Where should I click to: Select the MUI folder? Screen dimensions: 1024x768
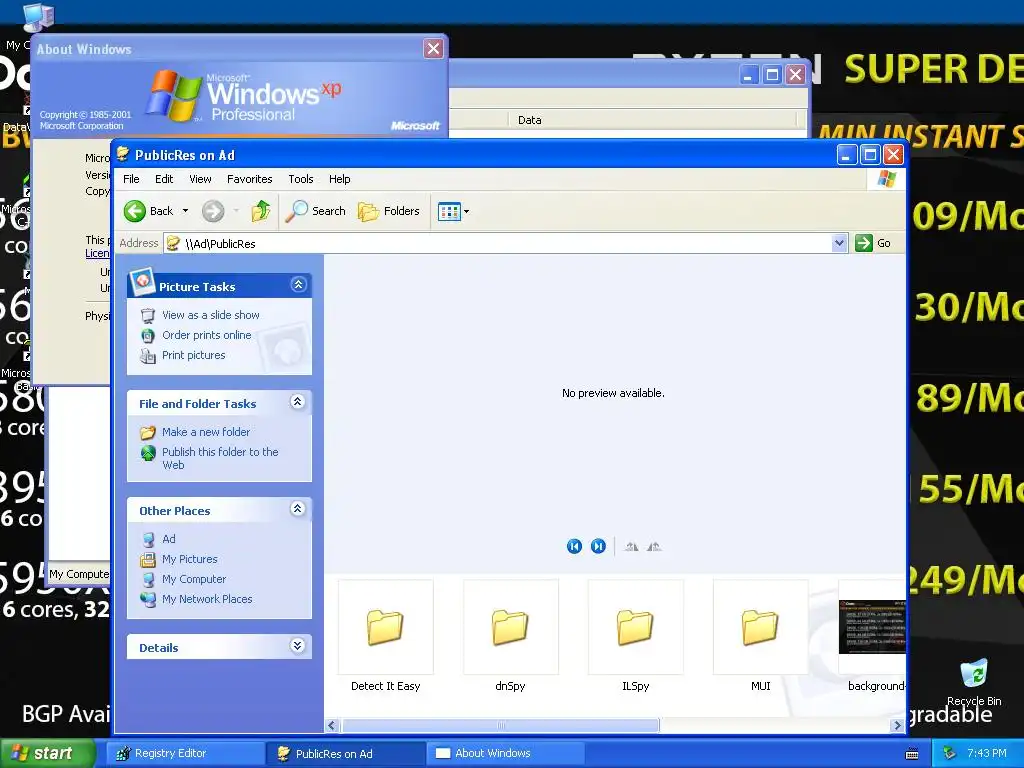point(760,635)
